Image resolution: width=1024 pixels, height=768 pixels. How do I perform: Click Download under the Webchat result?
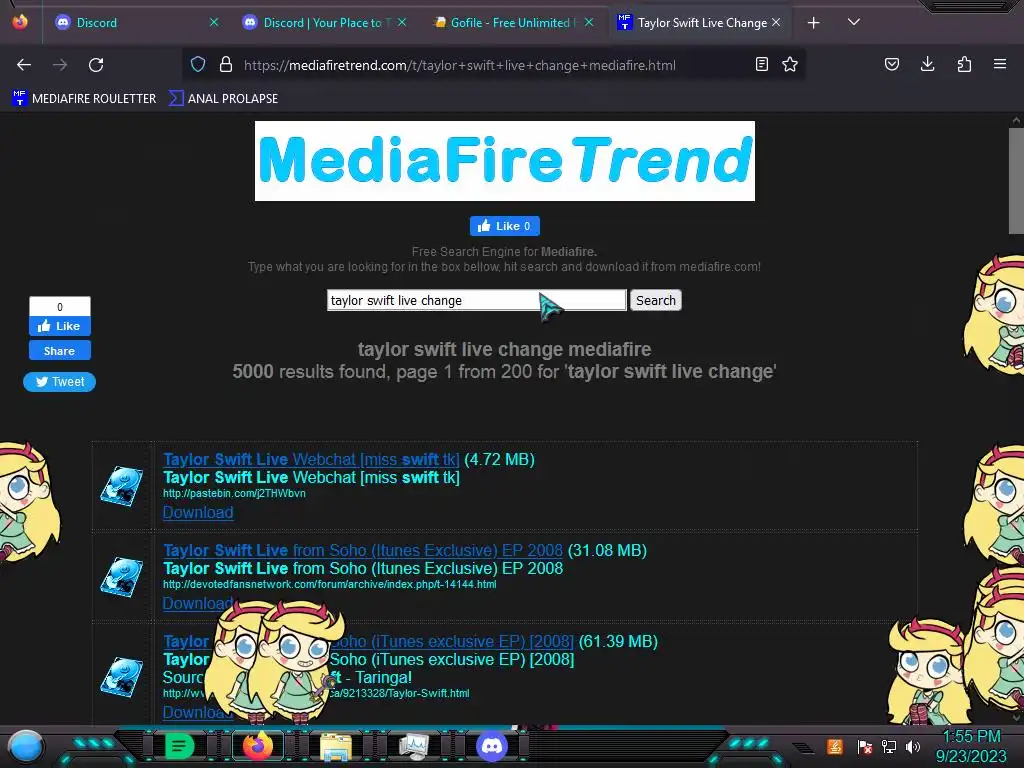(198, 513)
